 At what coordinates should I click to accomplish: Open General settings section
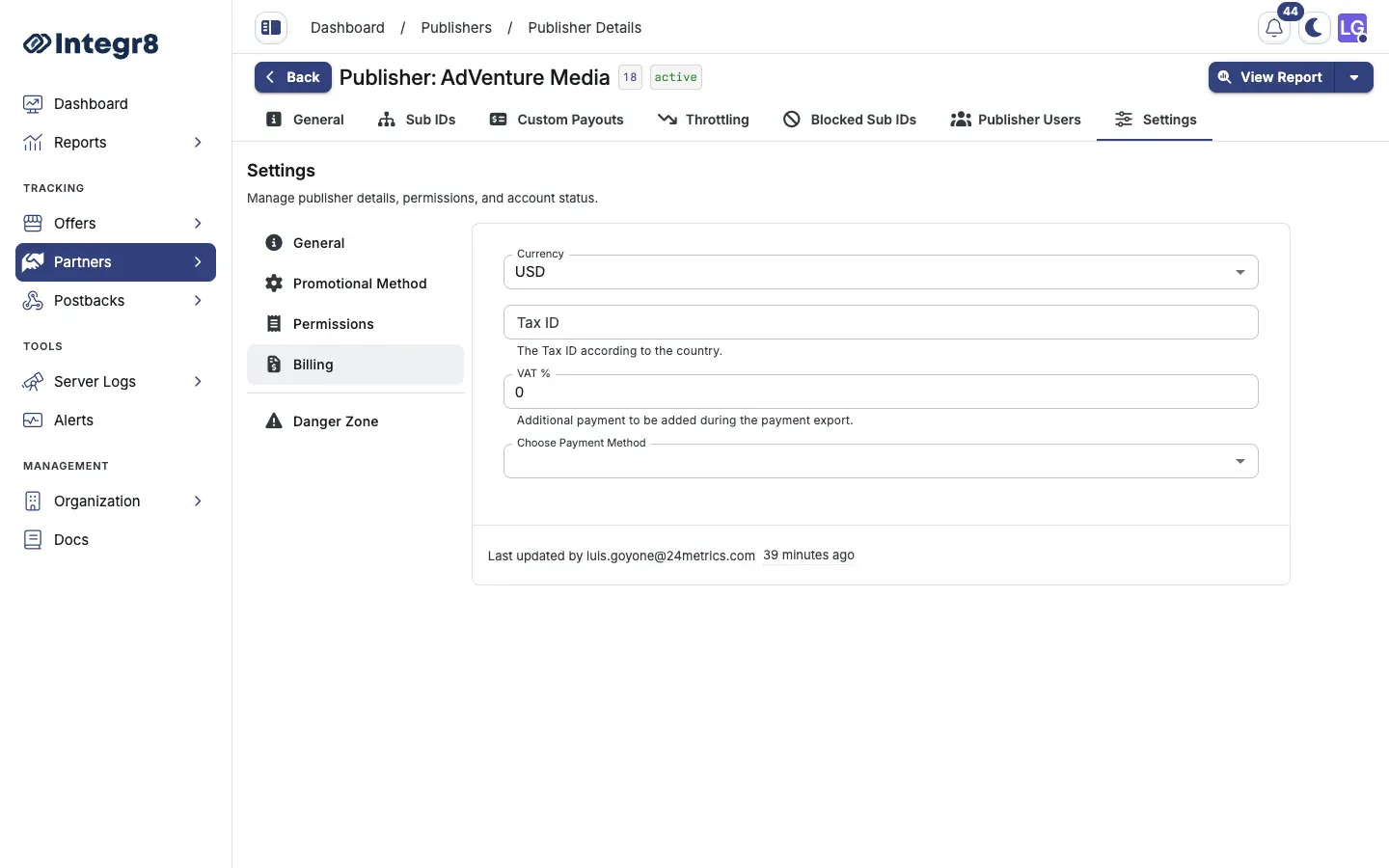[355, 243]
